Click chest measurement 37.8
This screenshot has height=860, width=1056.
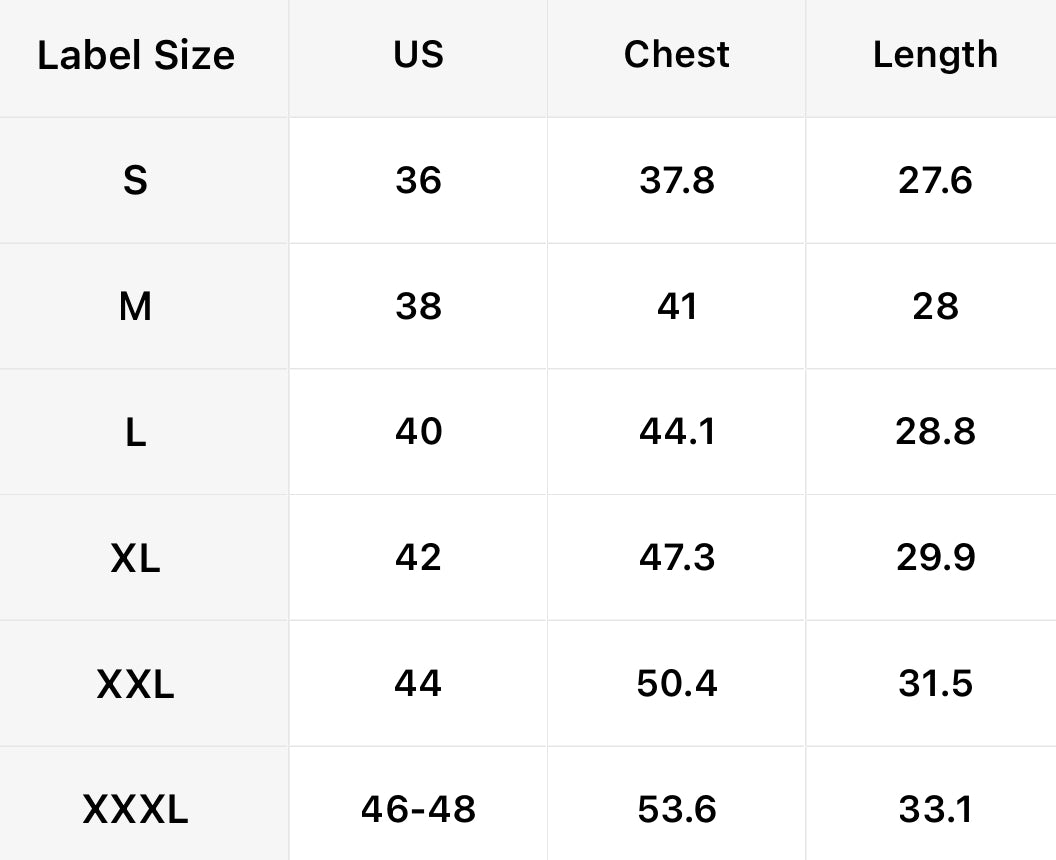[x=677, y=181]
